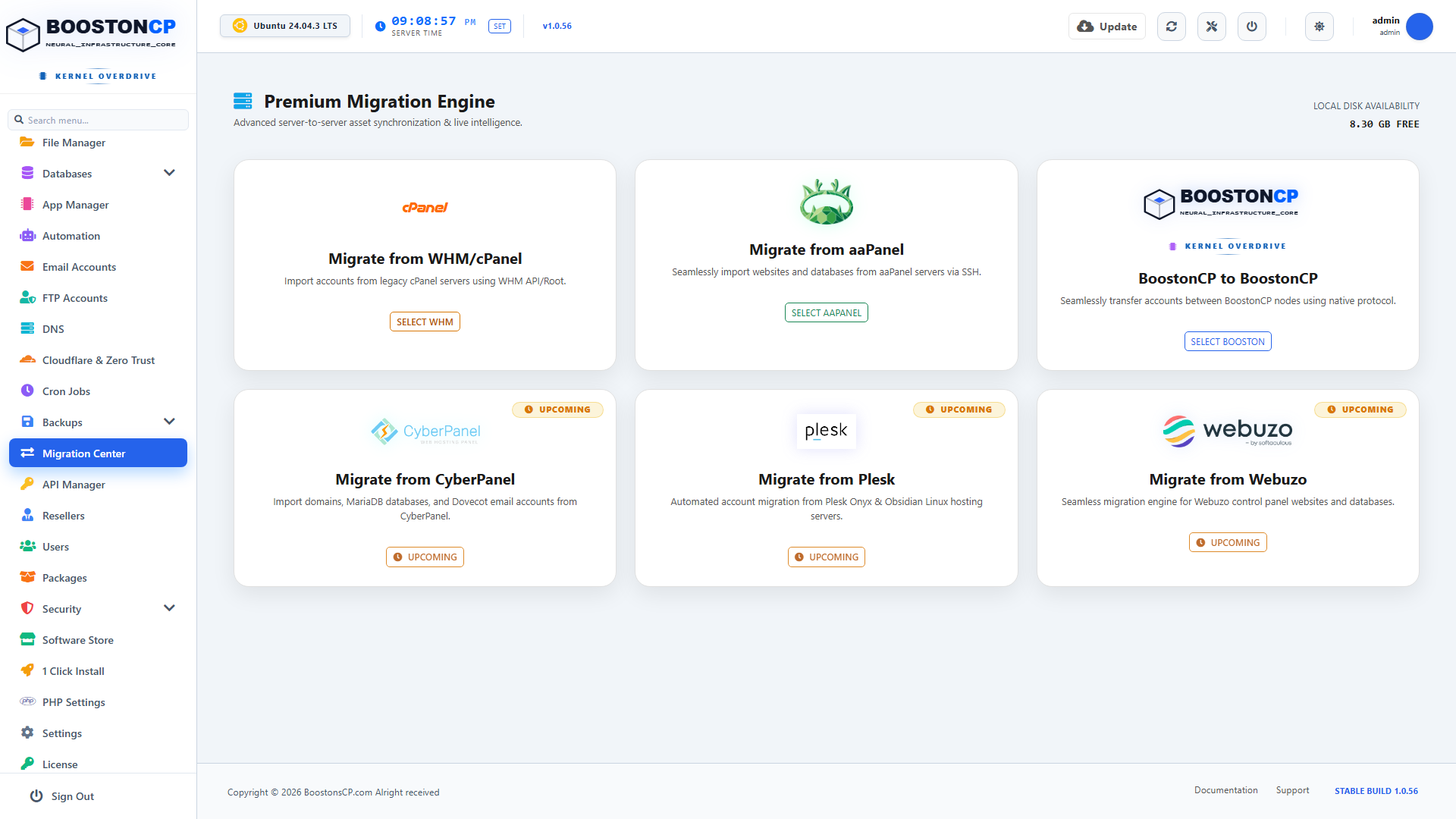Click the admin avatar circle
1456x819 pixels.
tap(1420, 27)
